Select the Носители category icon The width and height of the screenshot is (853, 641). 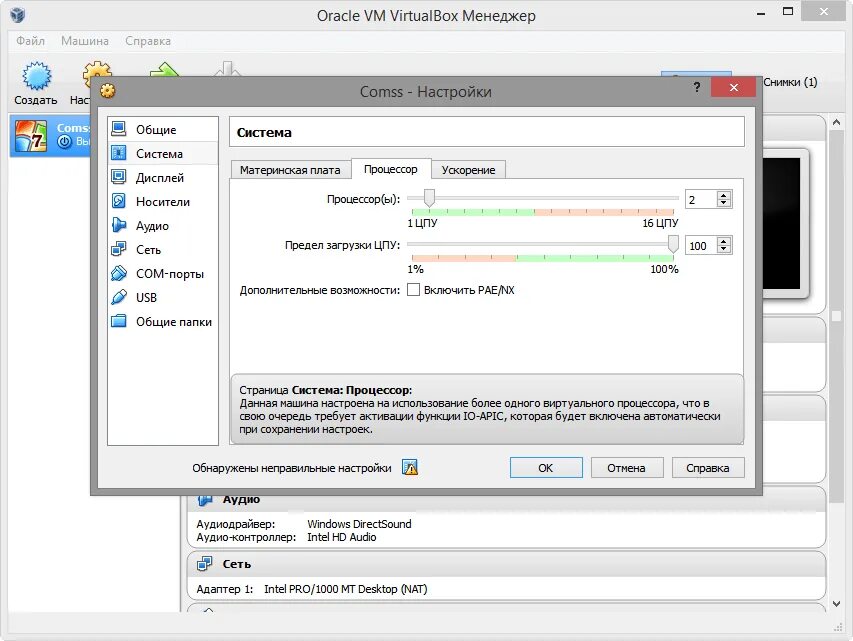[119, 201]
